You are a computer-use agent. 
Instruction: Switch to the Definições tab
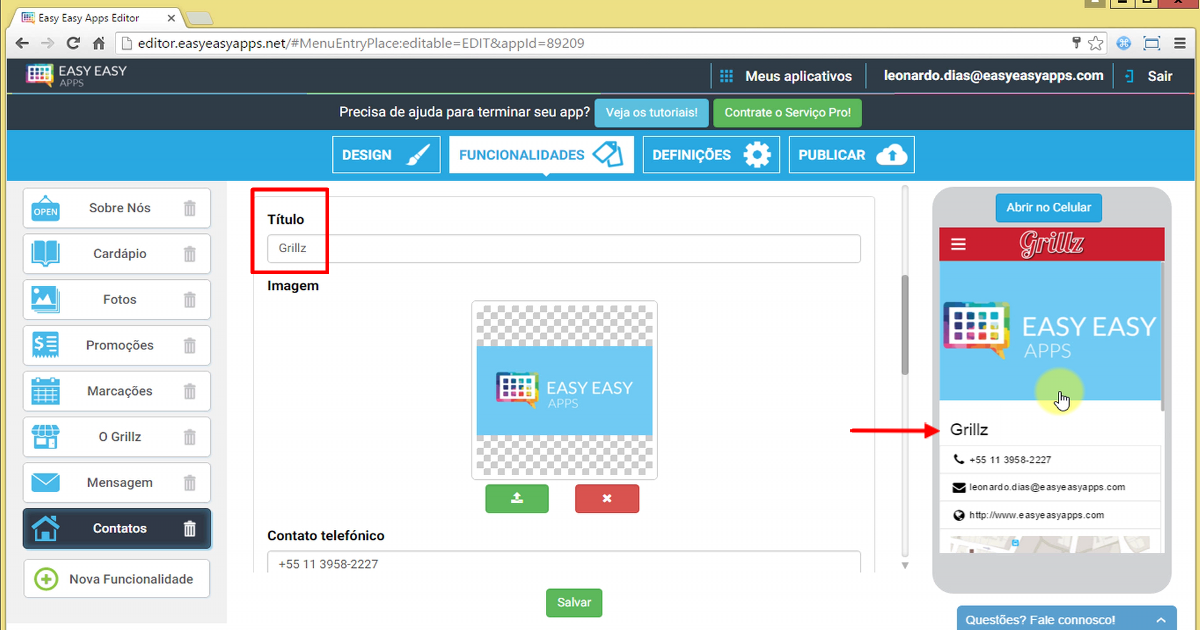[711, 155]
